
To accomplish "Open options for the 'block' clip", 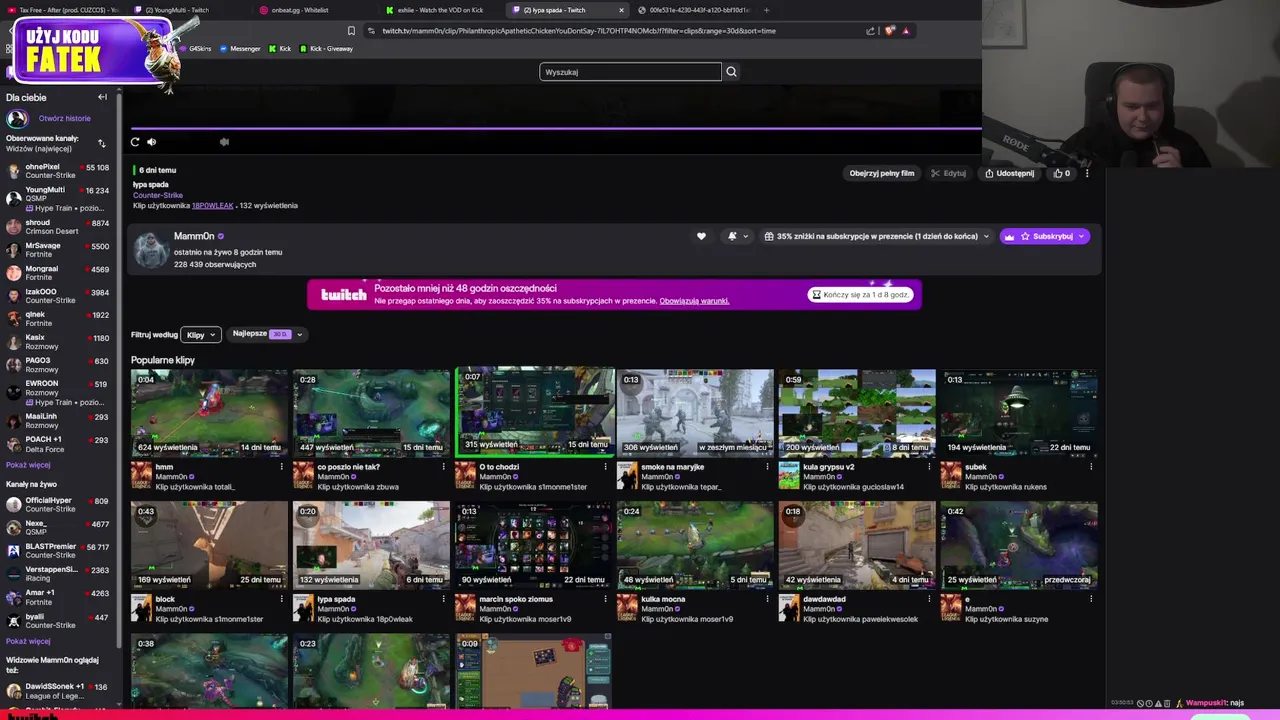I will [x=281, y=599].
